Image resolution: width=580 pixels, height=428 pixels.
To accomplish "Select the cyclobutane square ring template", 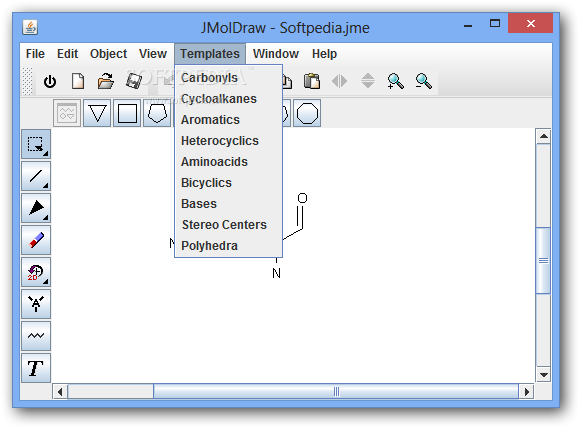I will pyautogui.click(x=127, y=113).
